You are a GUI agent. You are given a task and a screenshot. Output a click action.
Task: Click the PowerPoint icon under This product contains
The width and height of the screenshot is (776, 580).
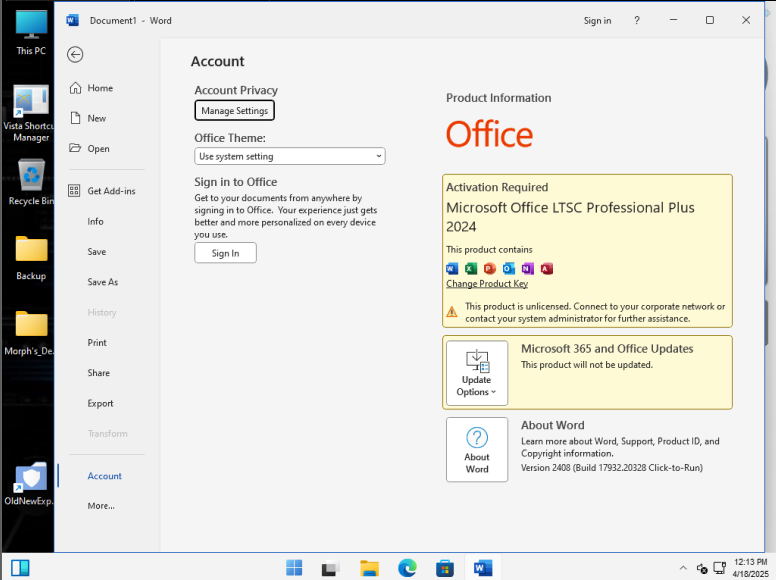point(489,269)
